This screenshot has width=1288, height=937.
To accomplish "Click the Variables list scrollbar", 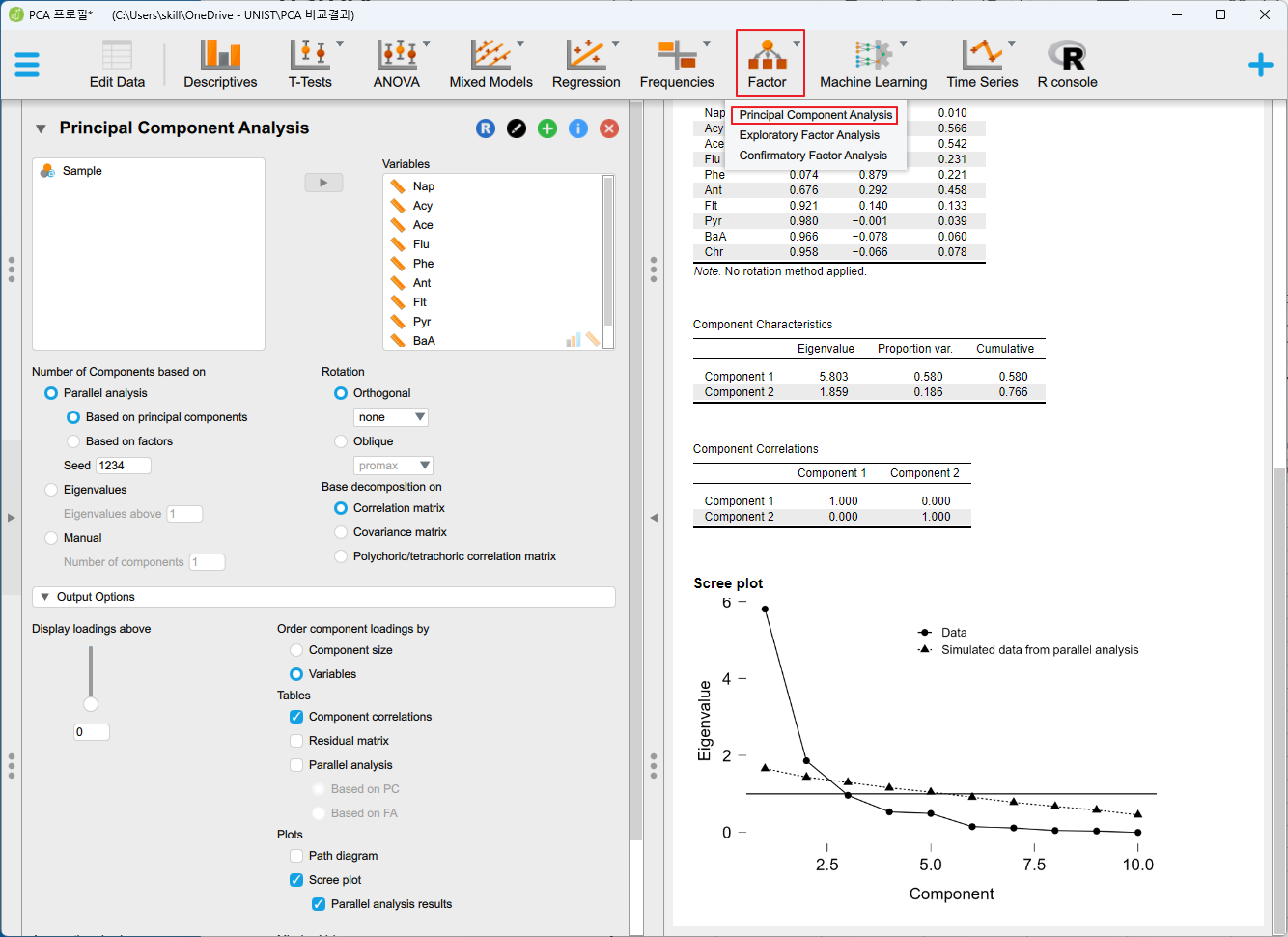I will (x=608, y=251).
